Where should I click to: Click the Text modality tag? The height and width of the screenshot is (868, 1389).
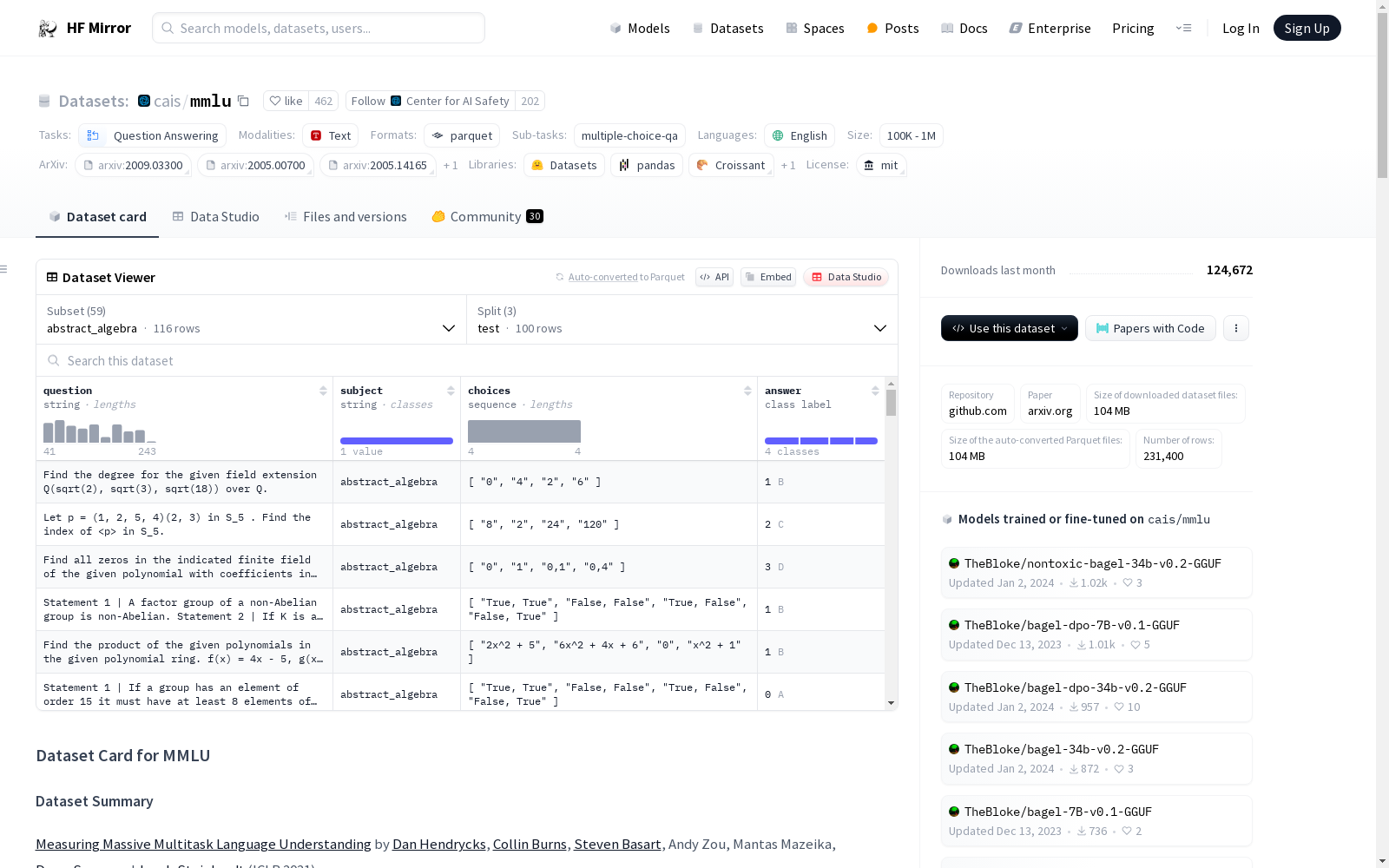click(331, 135)
